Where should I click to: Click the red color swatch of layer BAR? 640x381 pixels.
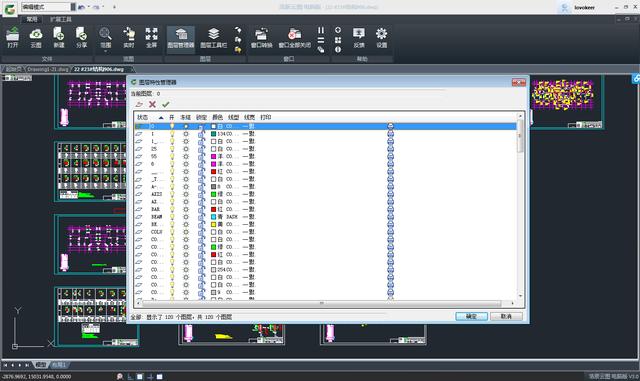click(213, 209)
